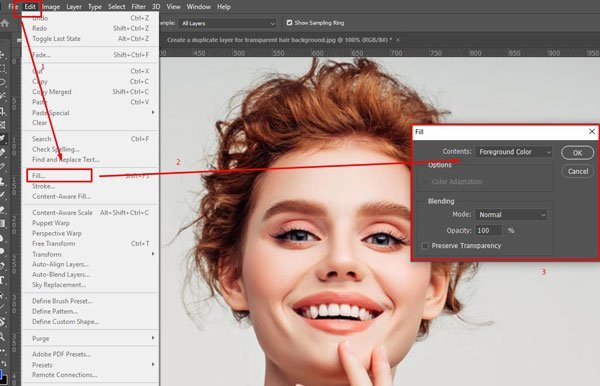Choose Free Transform menu entry
The height and width of the screenshot is (386, 600).
click(x=91, y=244)
